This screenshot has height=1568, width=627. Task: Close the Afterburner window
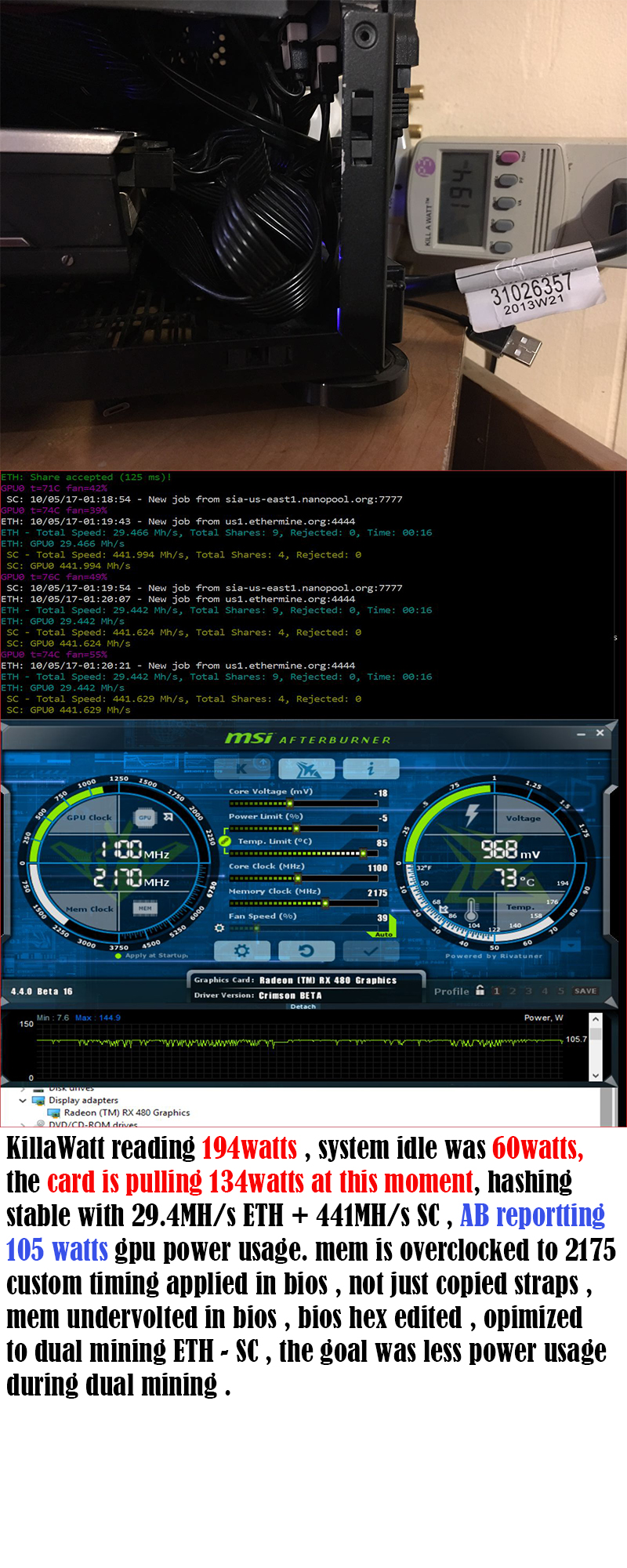(x=600, y=733)
